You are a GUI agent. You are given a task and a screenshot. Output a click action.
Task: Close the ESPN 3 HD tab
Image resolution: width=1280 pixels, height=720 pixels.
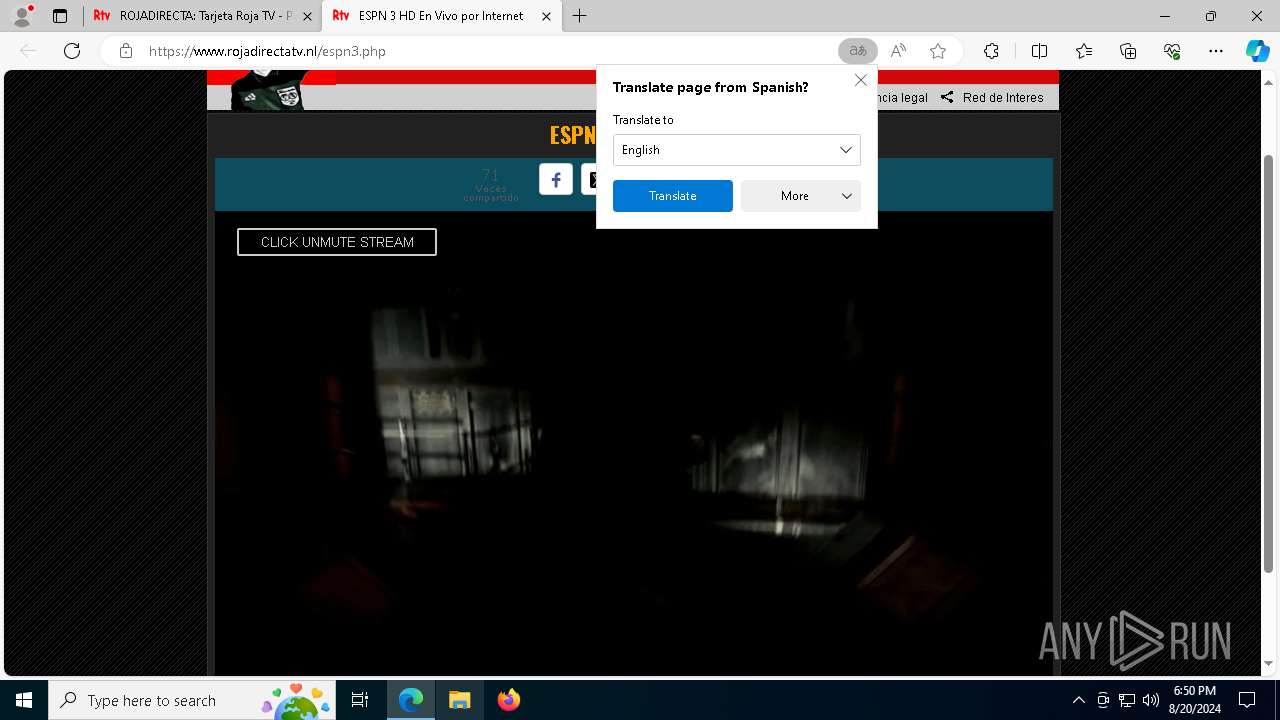(546, 16)
